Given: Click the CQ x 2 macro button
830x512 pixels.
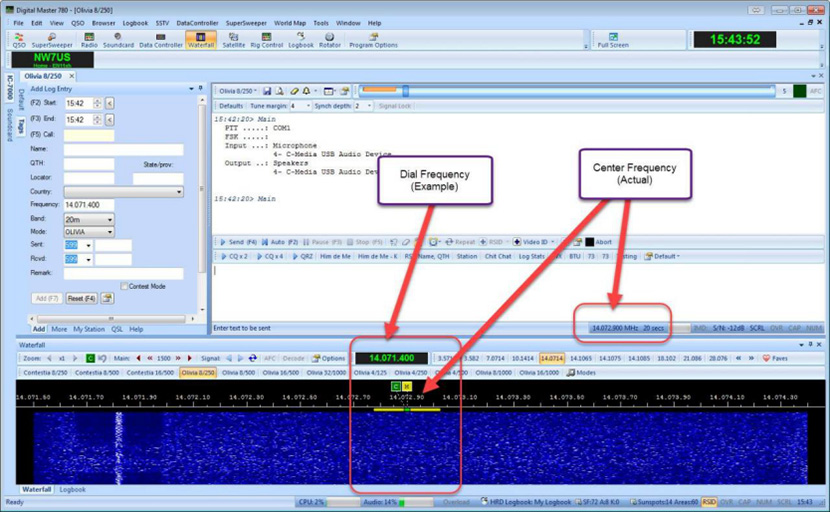Looking at the screenshot, I should pyautogui.click(x=236, y=256).
